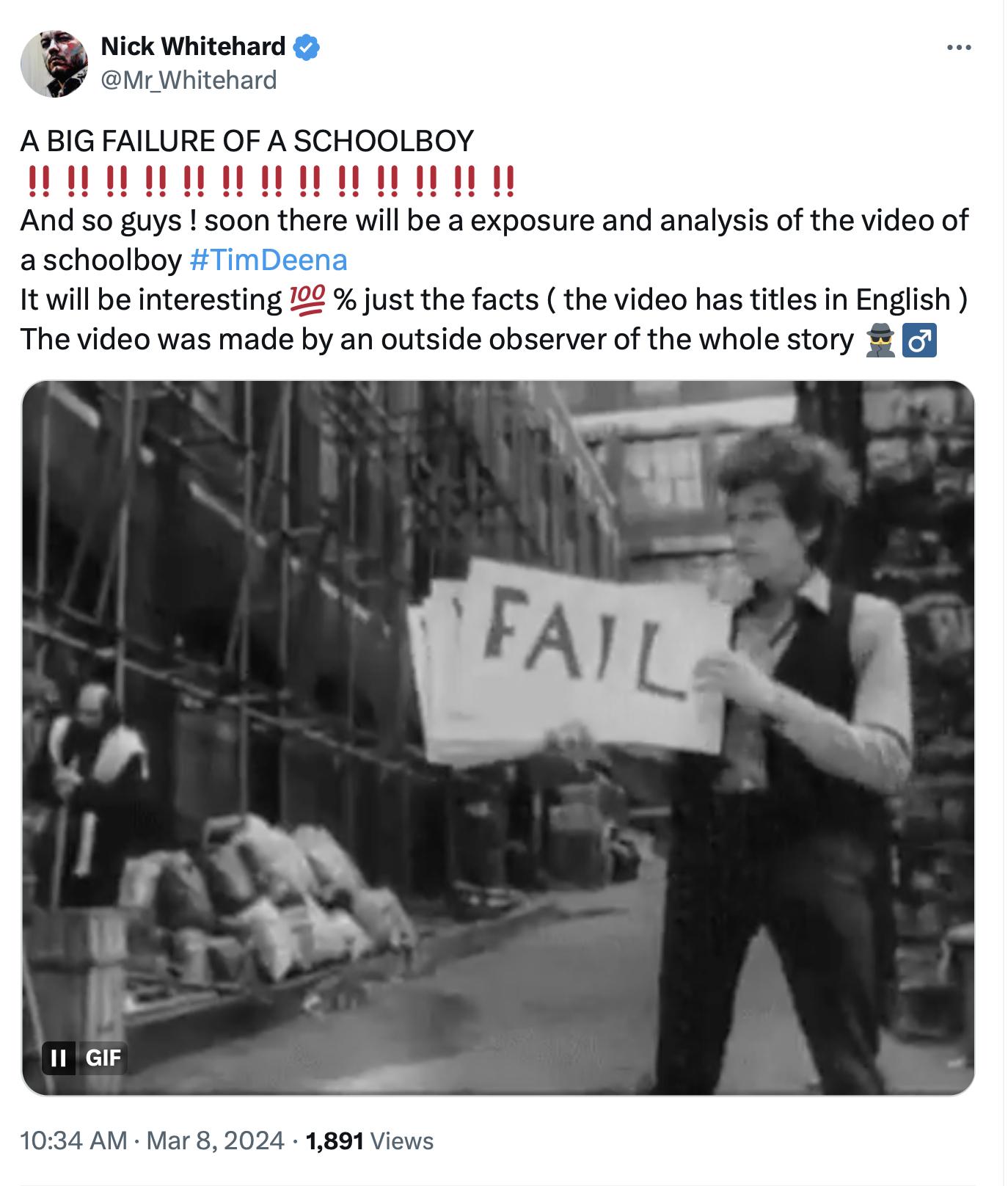
Task: Open the black-and-white GIF media
Action: 498,738
